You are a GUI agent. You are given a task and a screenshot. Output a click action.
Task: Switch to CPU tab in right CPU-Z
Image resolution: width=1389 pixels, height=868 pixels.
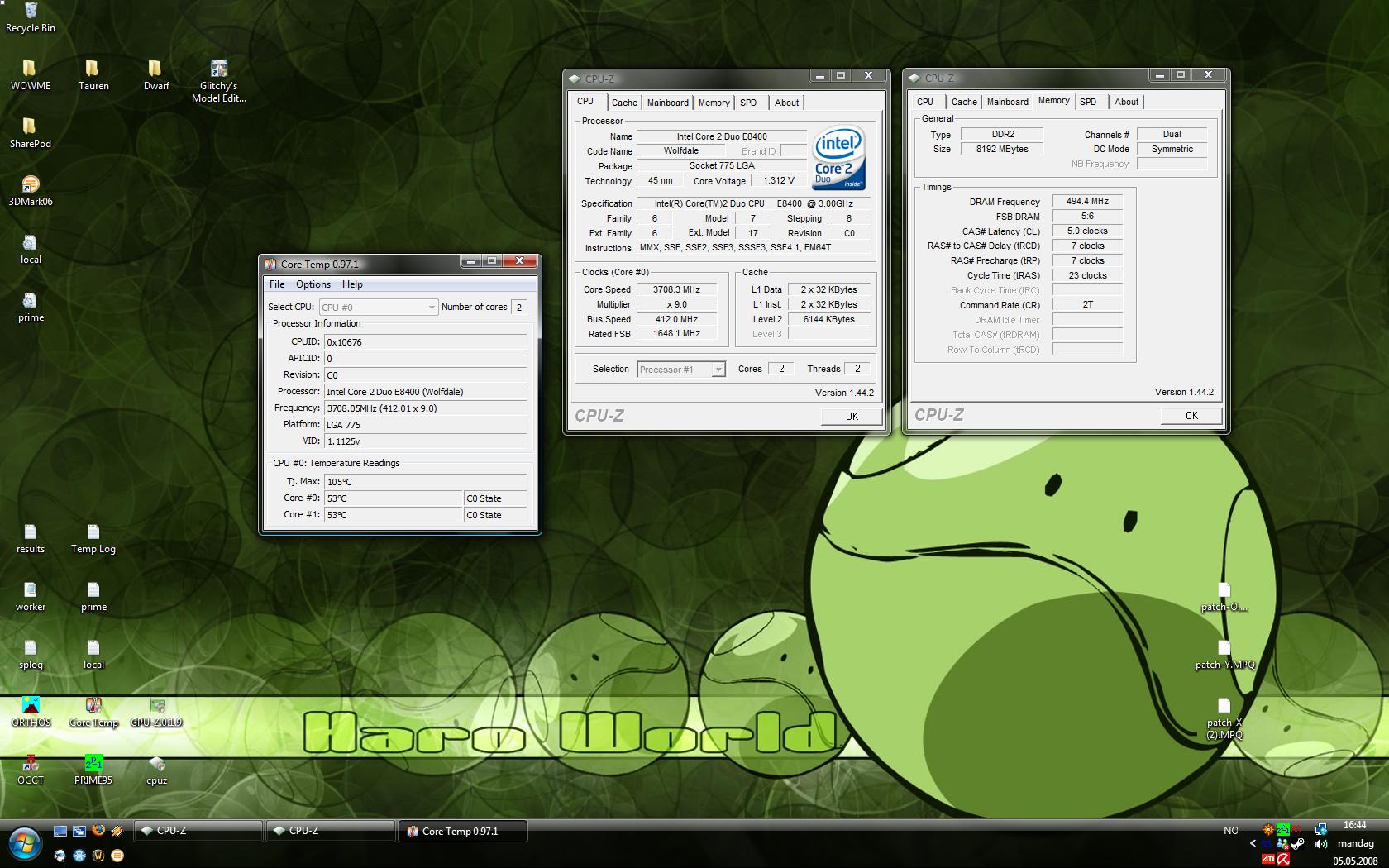[925, 102]
